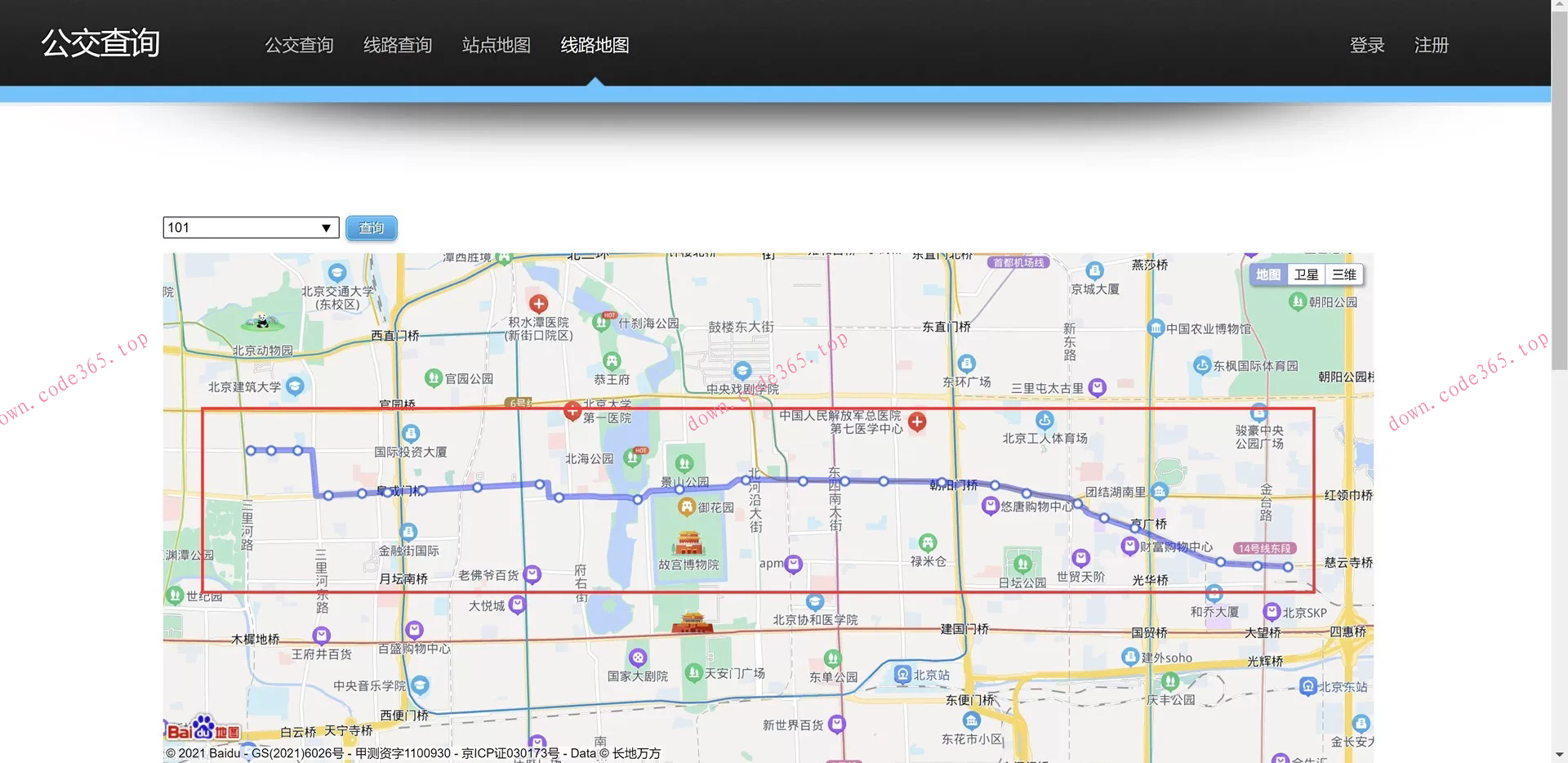Select the 御花园 orange attraction icon
The height and width of the screenshot is (763, 1568).
coord(687,507)
